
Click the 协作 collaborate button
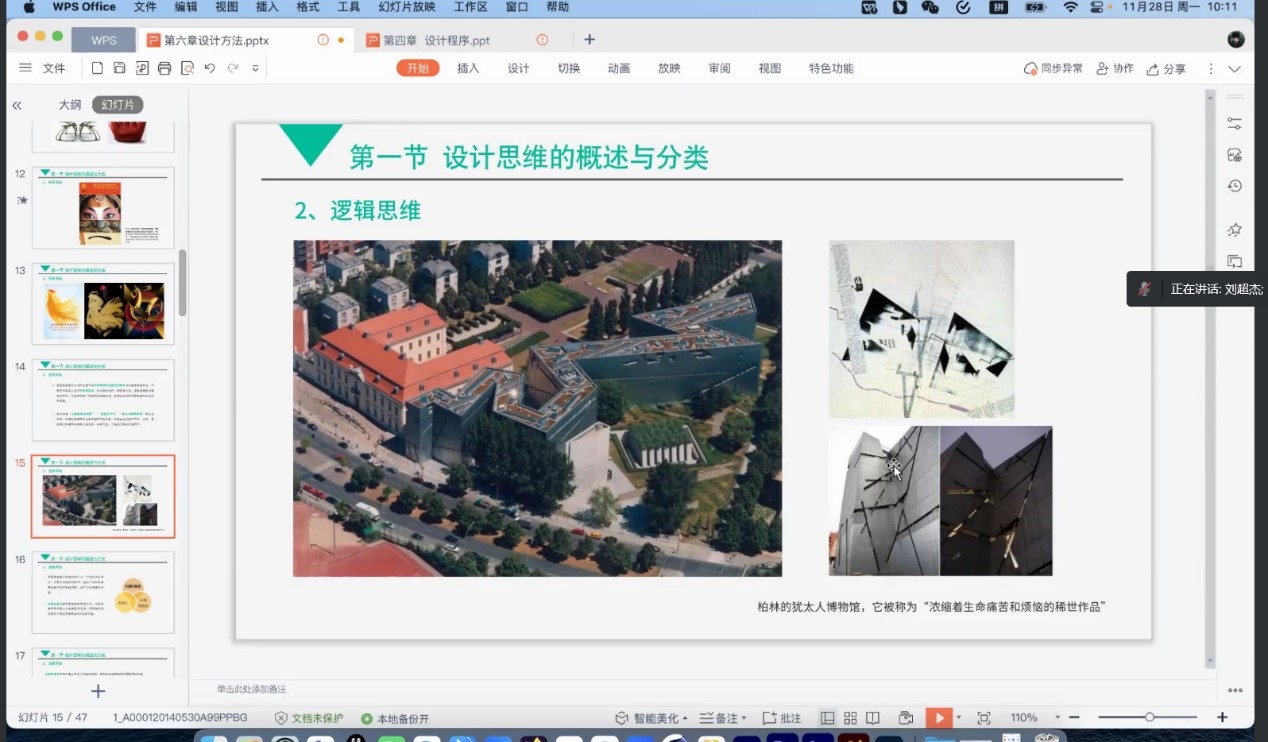click(1115, 68)
